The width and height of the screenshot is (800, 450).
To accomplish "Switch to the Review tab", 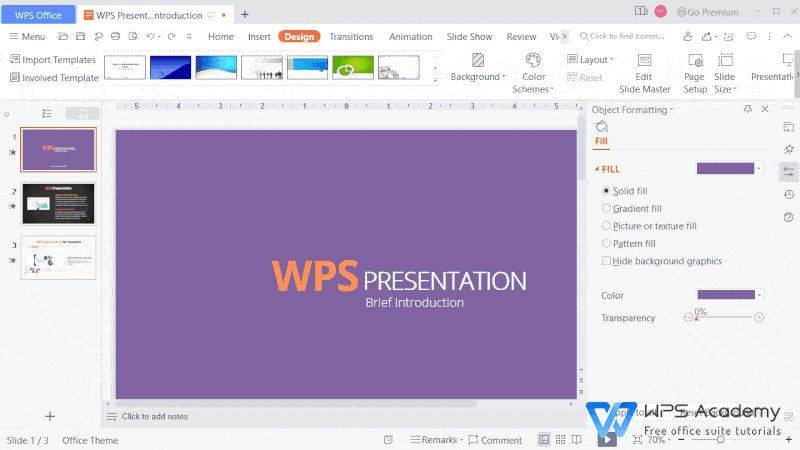I will click(x=521, y=36).
